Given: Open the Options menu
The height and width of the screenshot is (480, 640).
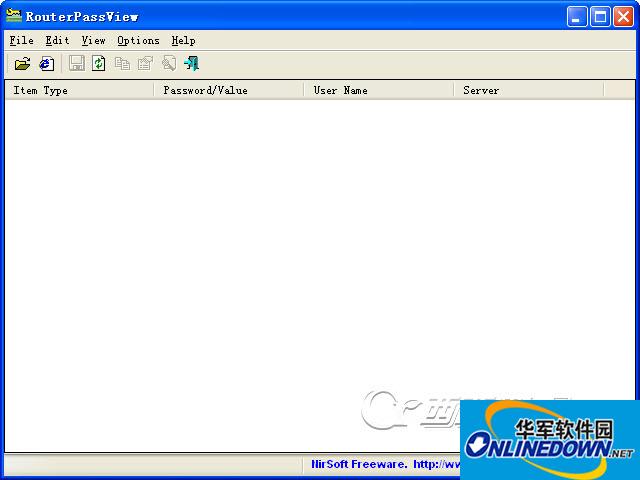Looking at the screenshot, I should coord(138,40).
